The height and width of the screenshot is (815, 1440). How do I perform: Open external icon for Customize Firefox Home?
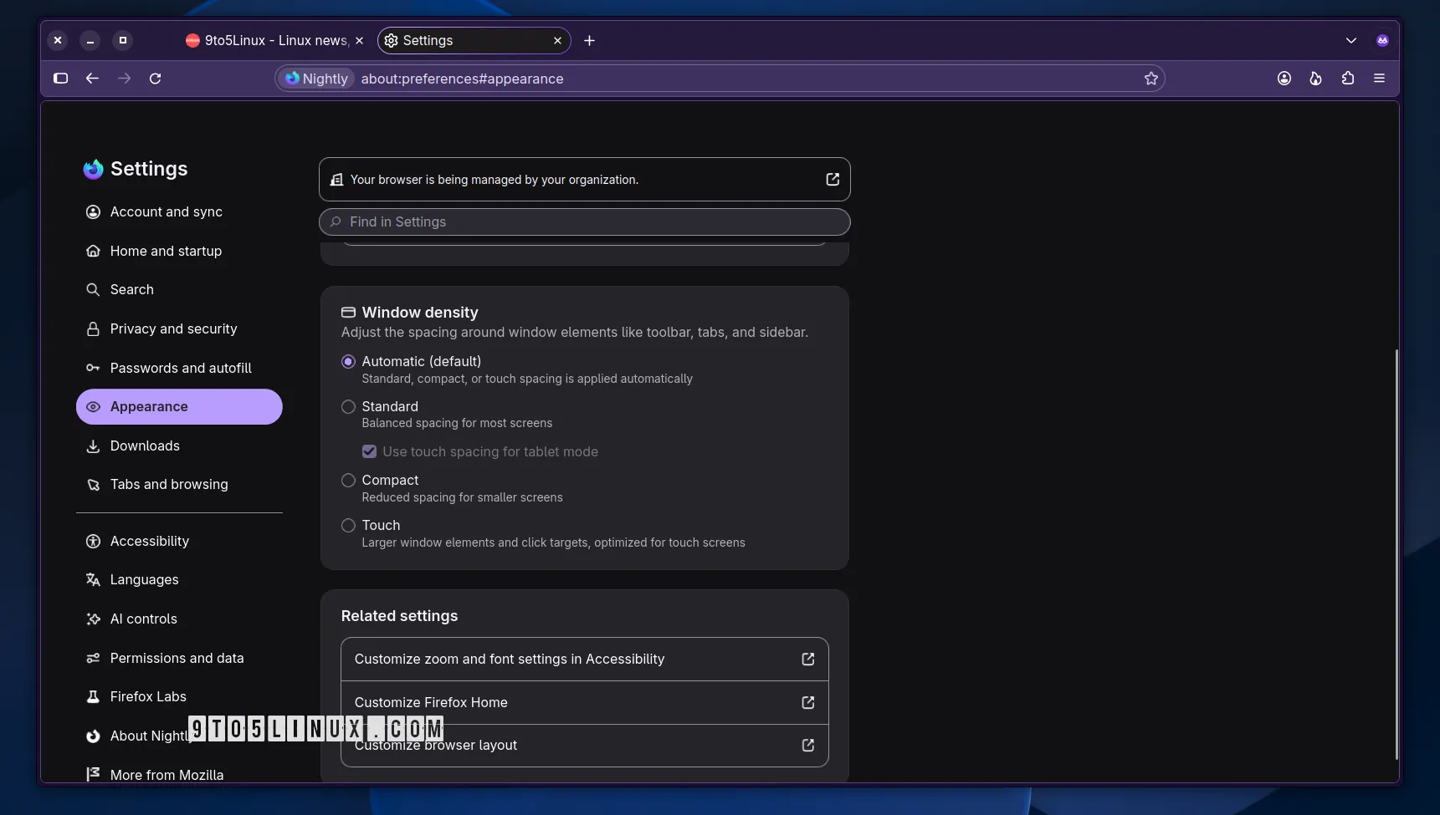point(808,702)
